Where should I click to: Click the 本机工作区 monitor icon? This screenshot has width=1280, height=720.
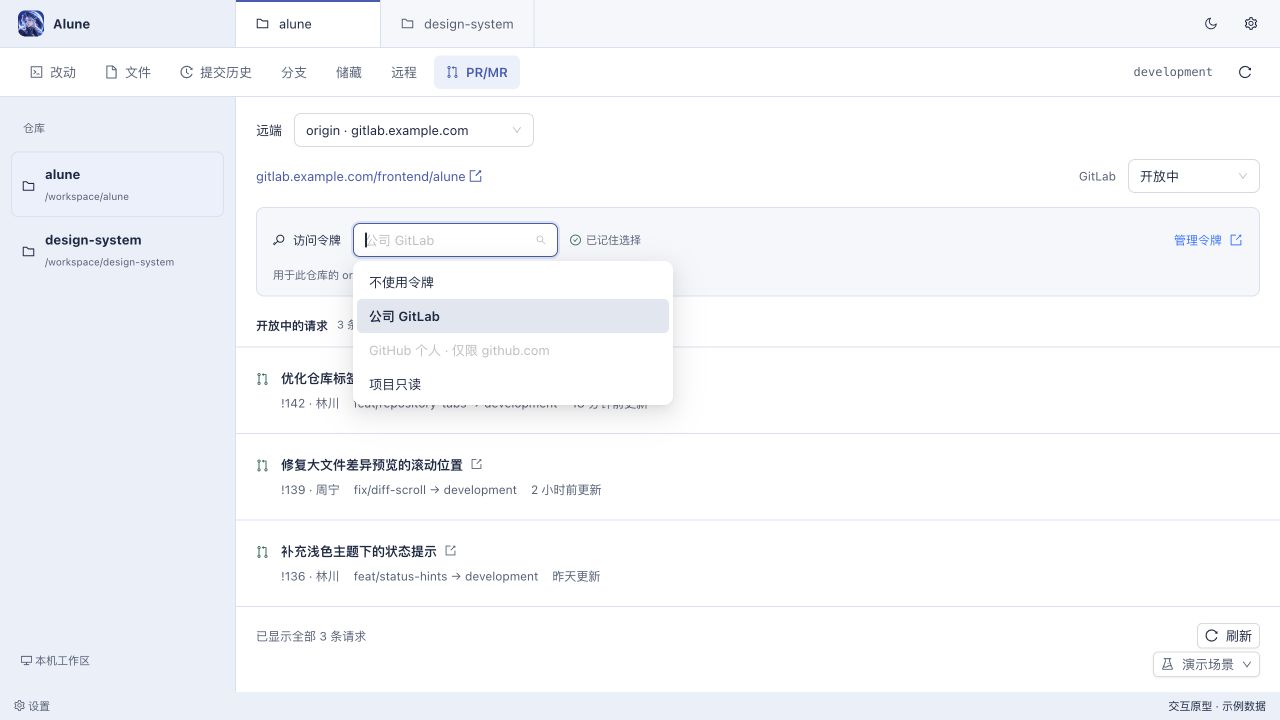click(26, 660)
